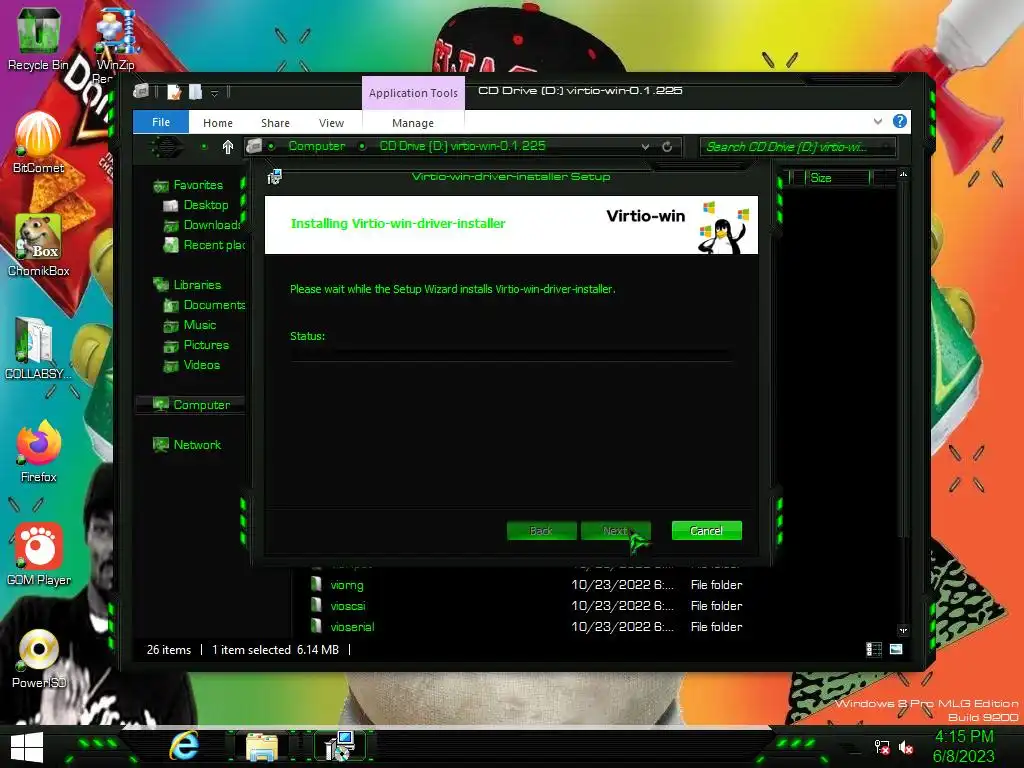Click file list scroll down arrow
The height and width of the screenshot is (768, 1024).
[x=903, y=630]
